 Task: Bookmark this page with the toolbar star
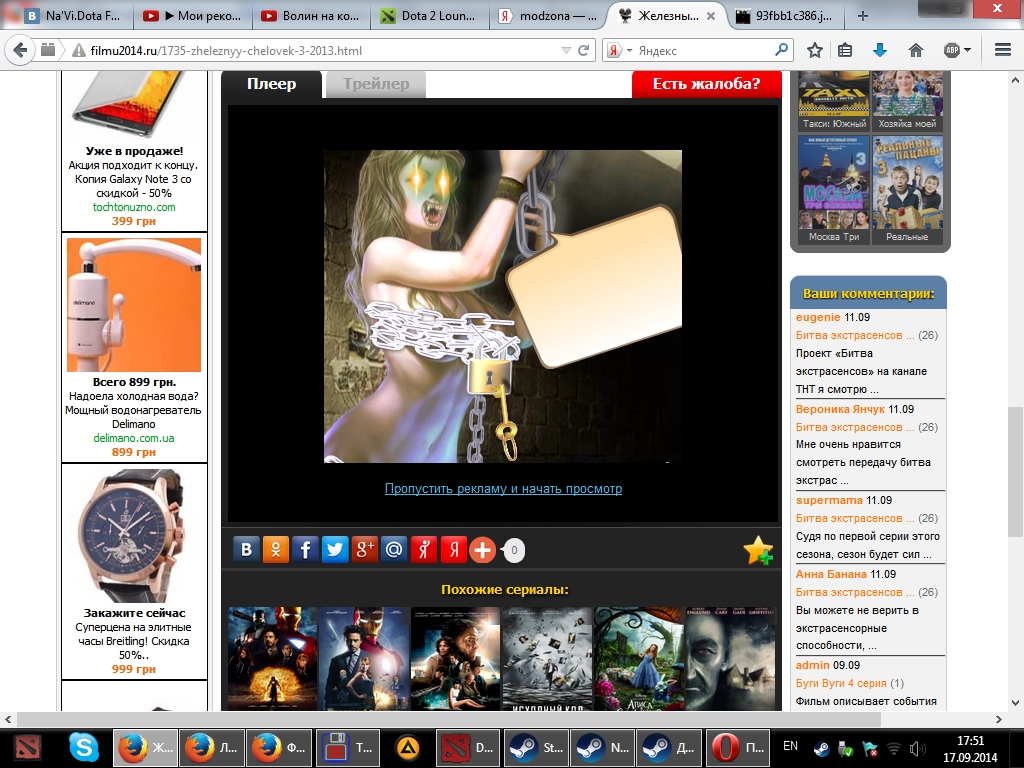point(814,50)
